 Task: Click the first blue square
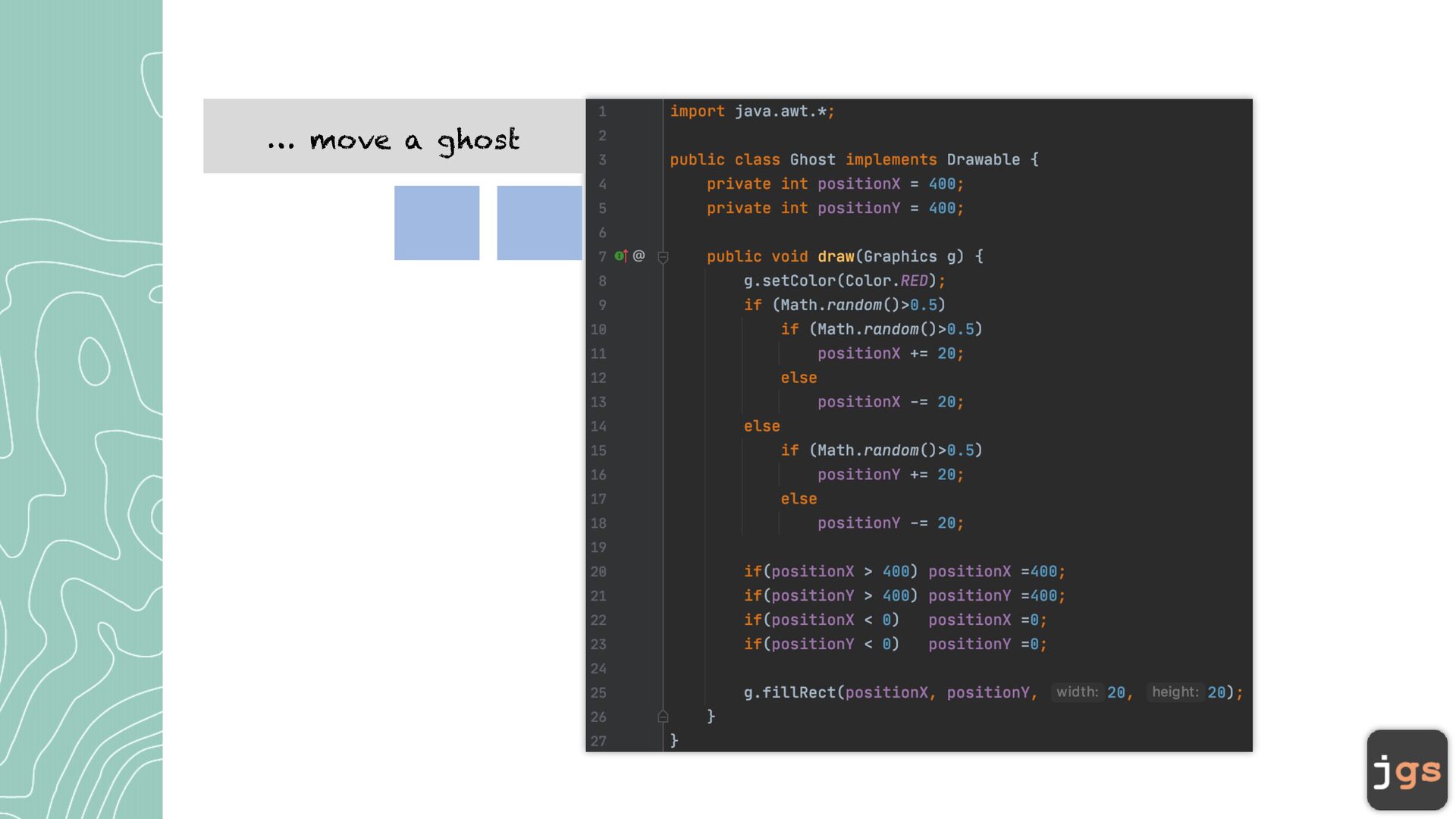click(437, 223)
